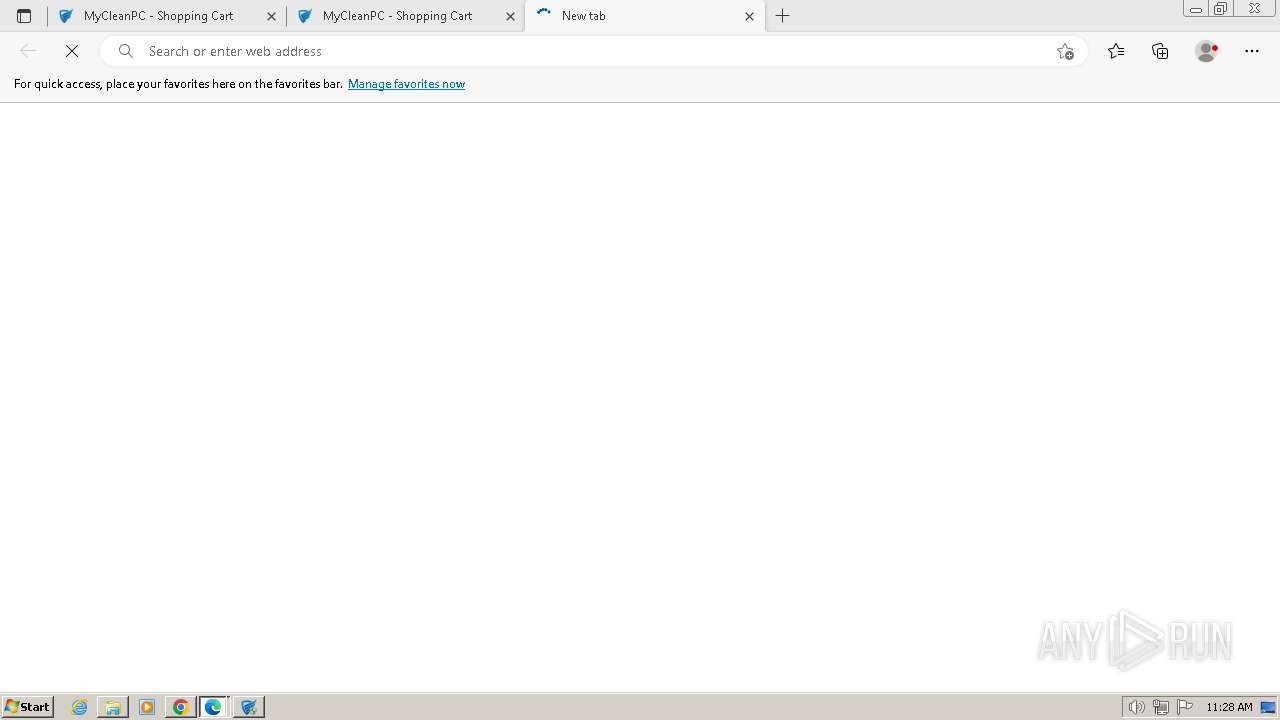Open Settings and more ellipsis menu
Screen dimensions: 1280x720
pyautogui.click(x=1252, y=51)
